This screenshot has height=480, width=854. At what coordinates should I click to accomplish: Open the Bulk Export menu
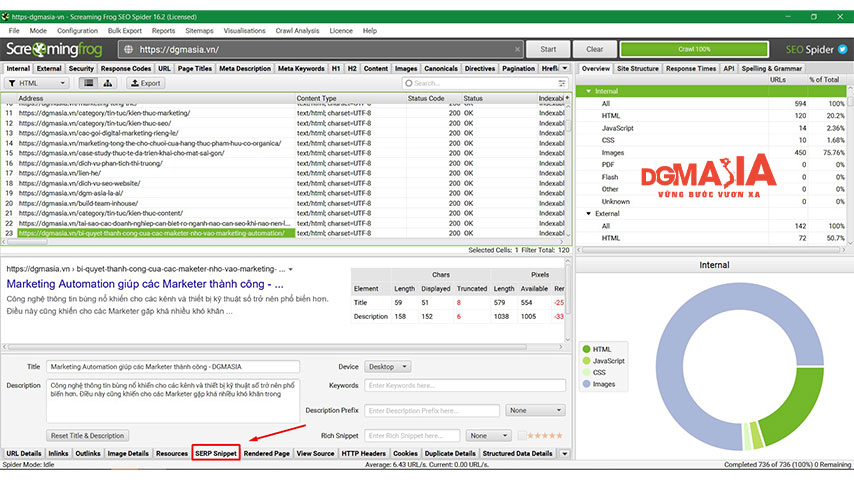[125, 31]
